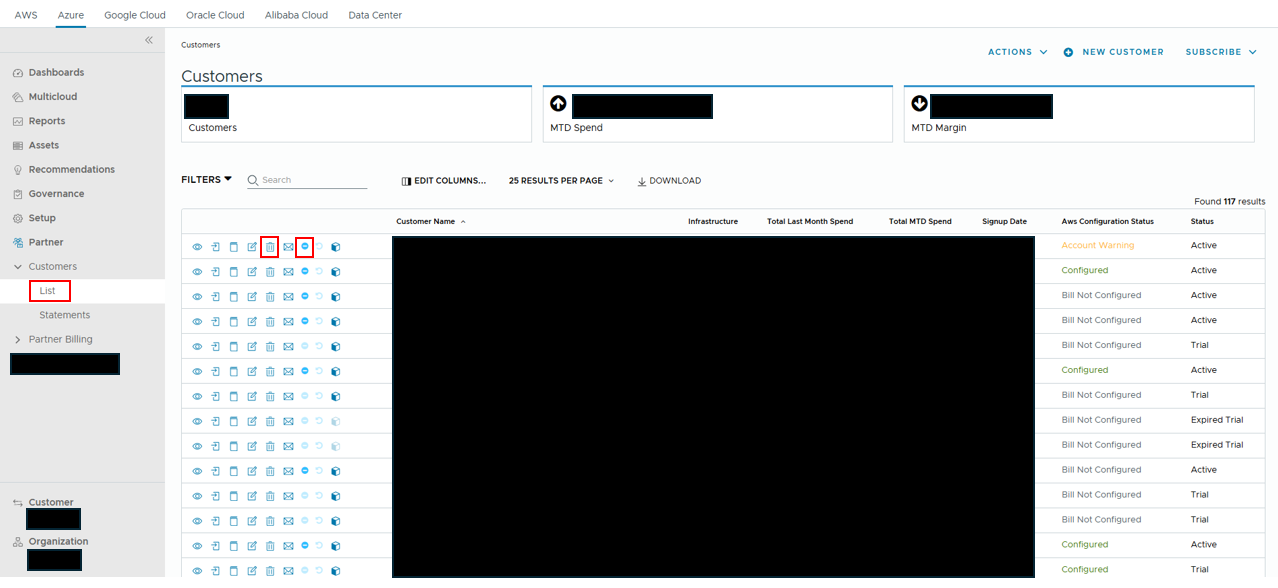Click the Customers breadcrumb link
Screen dimensions: 1278x588
[x=201, y=45]
